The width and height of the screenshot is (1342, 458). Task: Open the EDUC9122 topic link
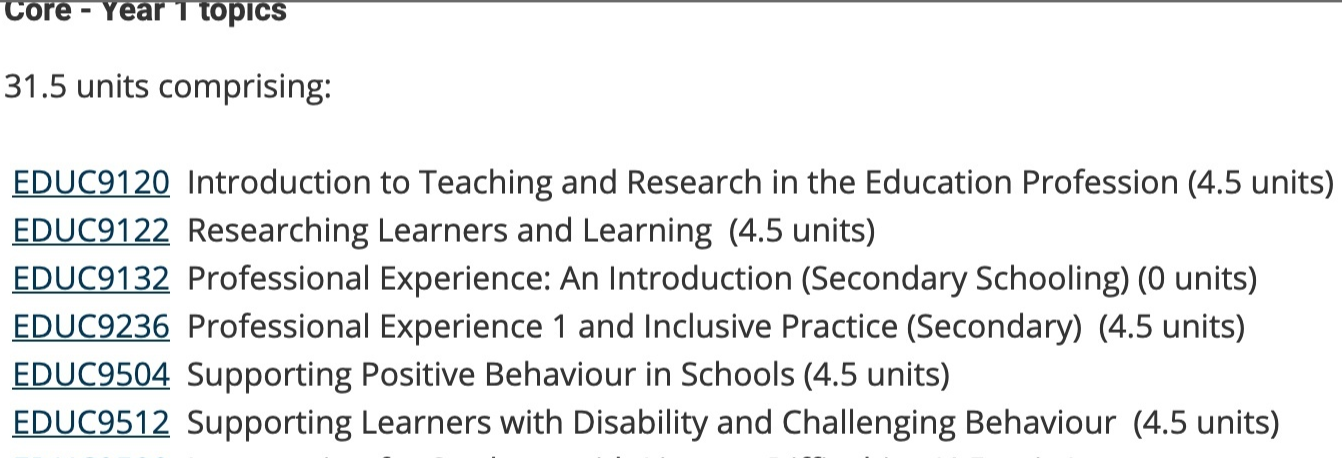point(91,231)
